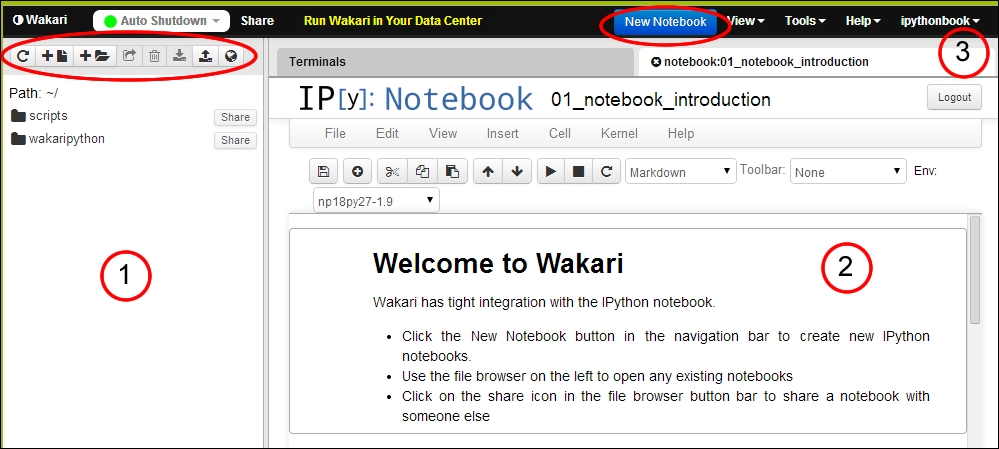999x449 pixels.
Task: Open the notebook View menu
Action: coord(443,133)
